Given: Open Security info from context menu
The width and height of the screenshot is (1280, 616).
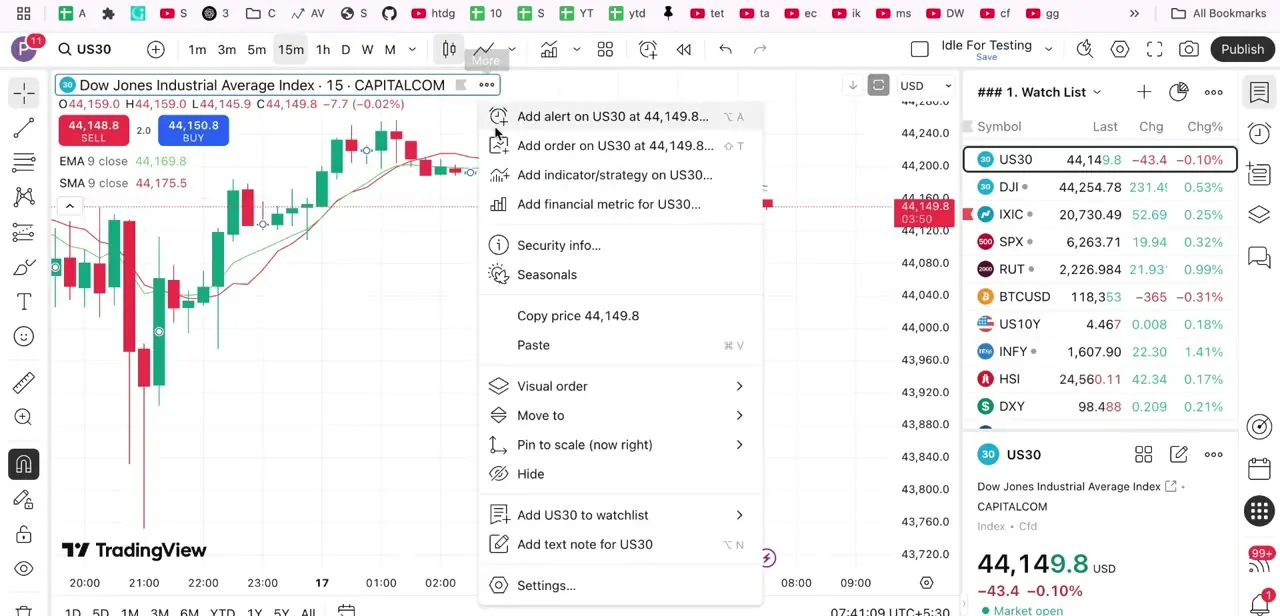Looking at the screenshot, I should [x=620, y=245].
